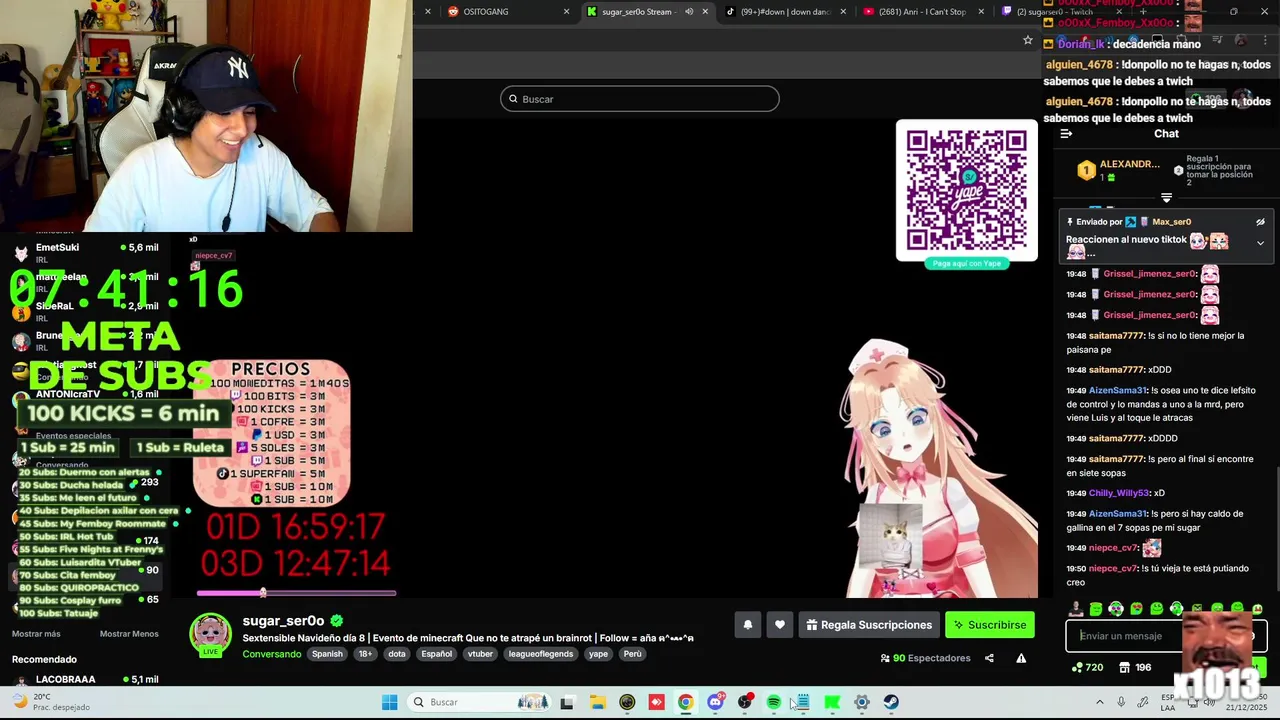This screenshot has width=1280, height=720.
Task: Click the share stream icon near Espectadores
Action: click(x=989, y=658)
